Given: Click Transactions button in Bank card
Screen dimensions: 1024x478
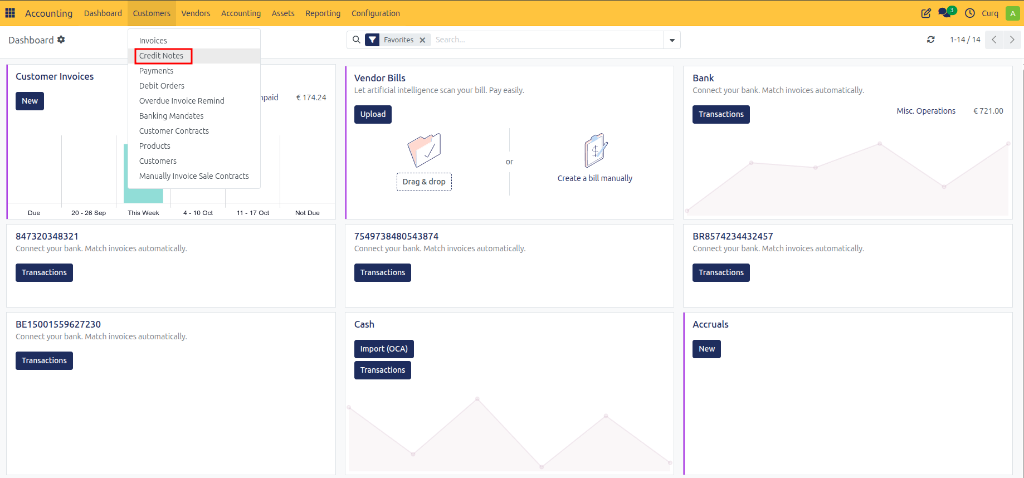Looking at the screenshot, I should [x=721, y=114].
